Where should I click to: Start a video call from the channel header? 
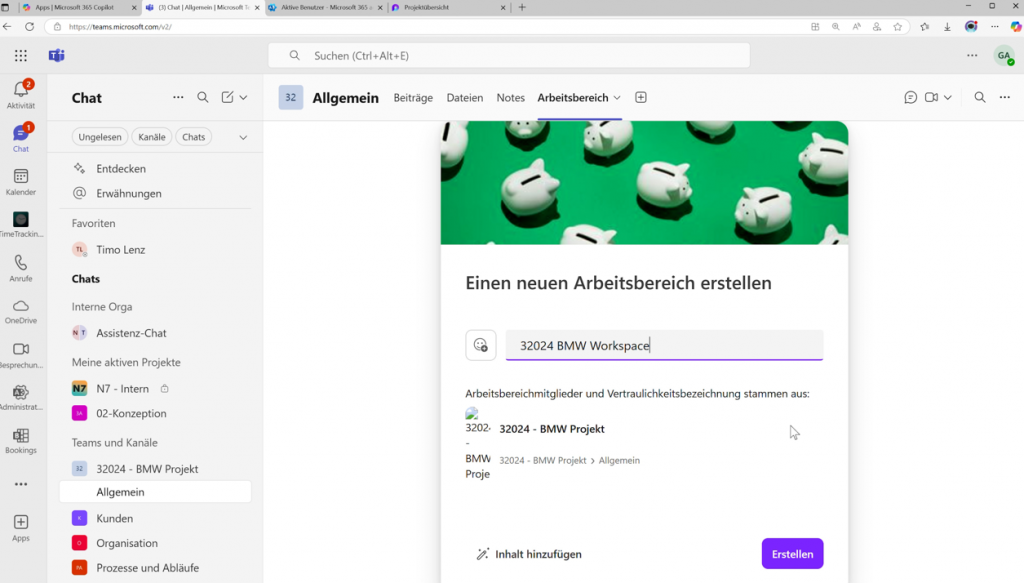click(932, 97)
